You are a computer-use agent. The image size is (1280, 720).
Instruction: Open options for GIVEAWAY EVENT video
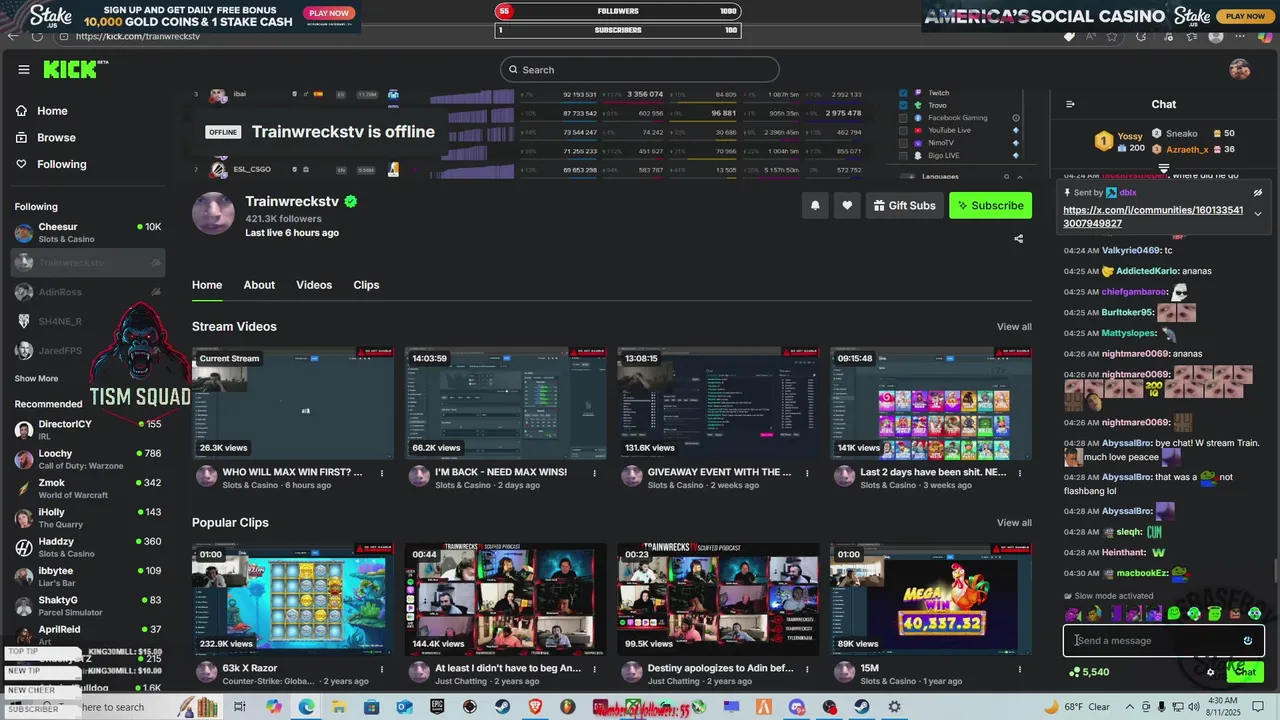(807, 473)
